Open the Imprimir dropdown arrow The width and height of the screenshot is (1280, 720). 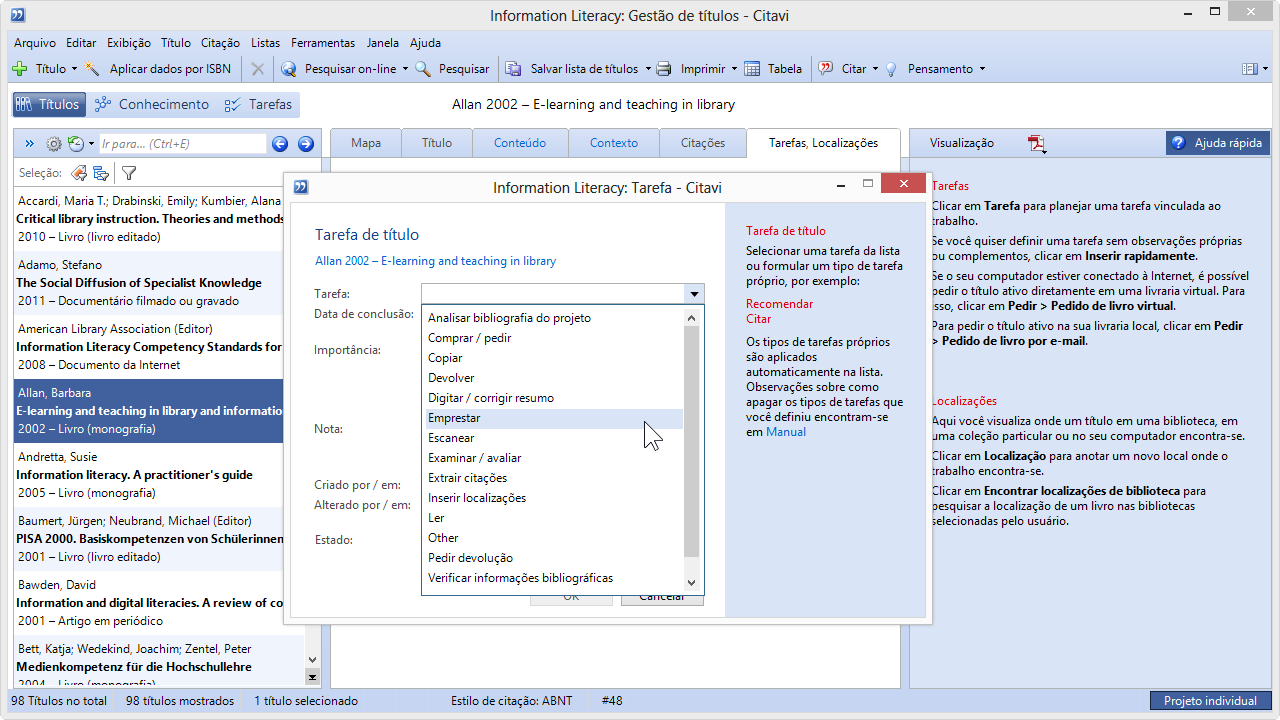click(x=734, y=69)
